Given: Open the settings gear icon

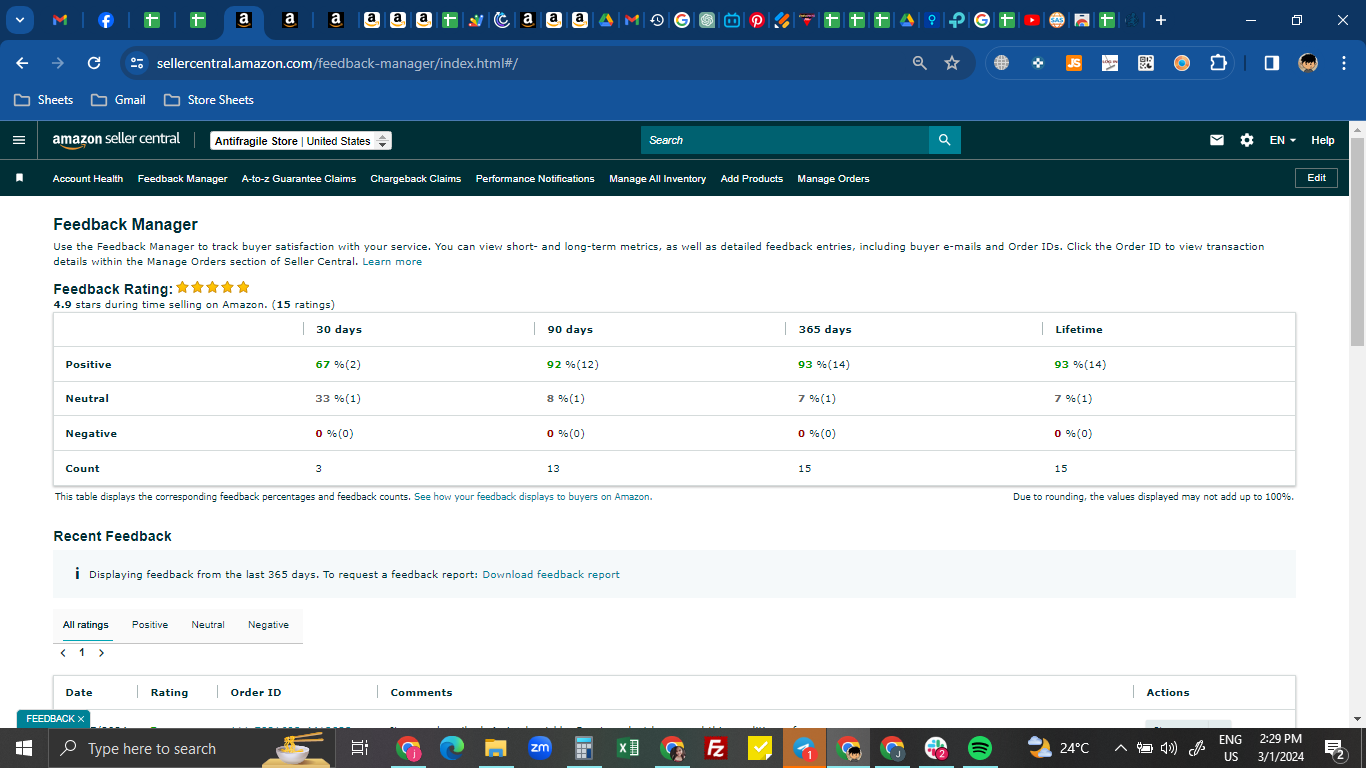Looking at the screenshot, I should pyautogui.click(x=1247, y=140).
